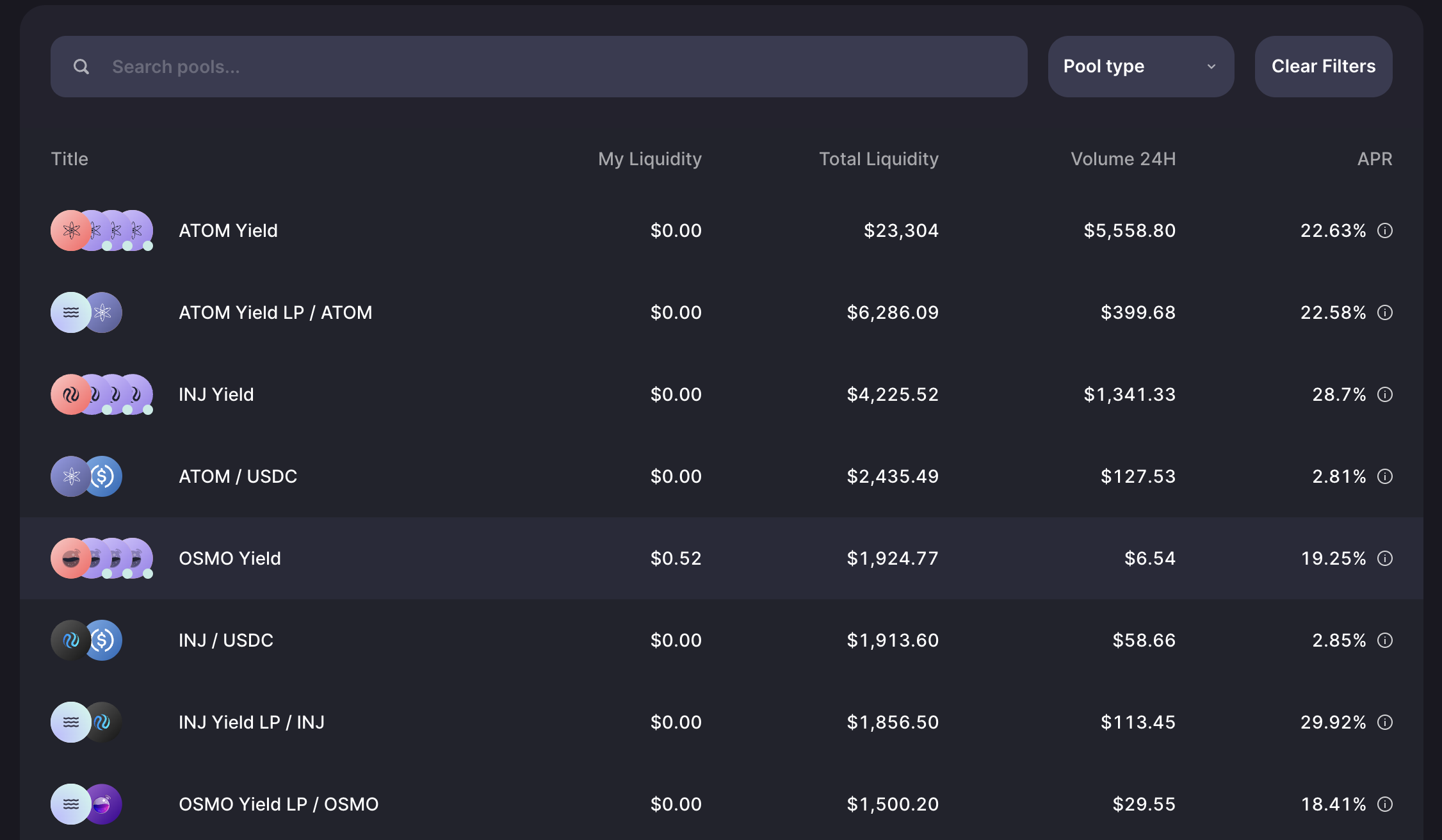Screen dimensions: 1442x840
Task: Click the 28.7% APR value
Action: tap(1340, 394)
